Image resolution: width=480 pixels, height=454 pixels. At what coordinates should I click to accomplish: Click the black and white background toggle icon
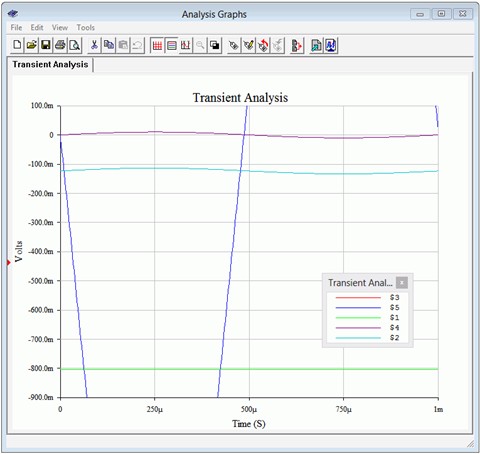pyautogui.click(x=215, y=45)
